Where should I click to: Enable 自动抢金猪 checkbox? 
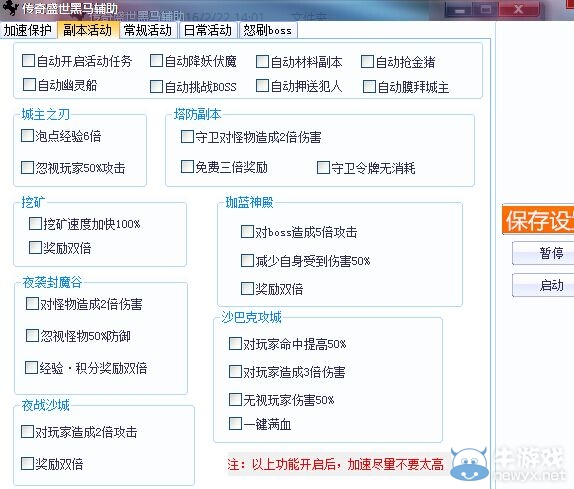367,61
